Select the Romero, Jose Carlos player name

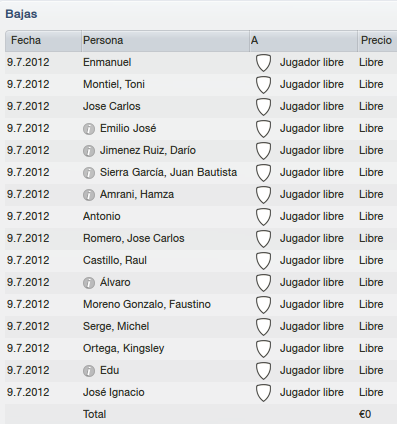(133, 238)
